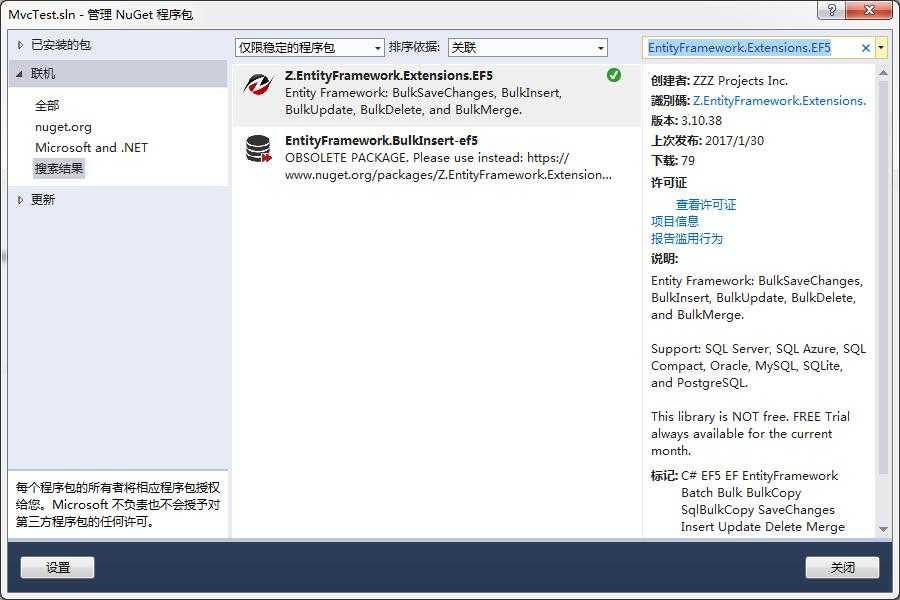Click the green installed checkmark icon
Screen dimensions: 900x600
pos(614,75)
